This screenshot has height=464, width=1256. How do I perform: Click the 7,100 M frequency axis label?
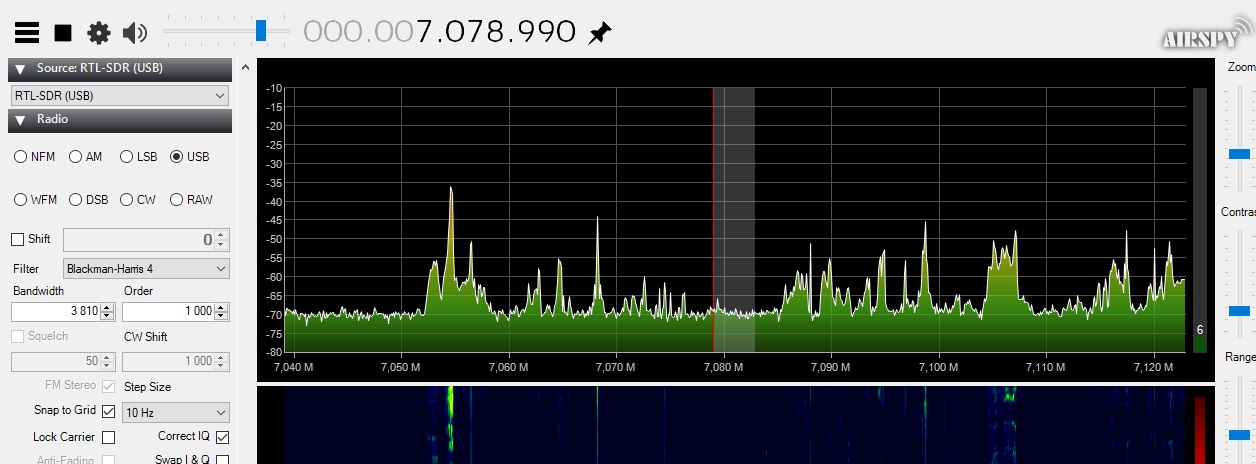point(939,367)
